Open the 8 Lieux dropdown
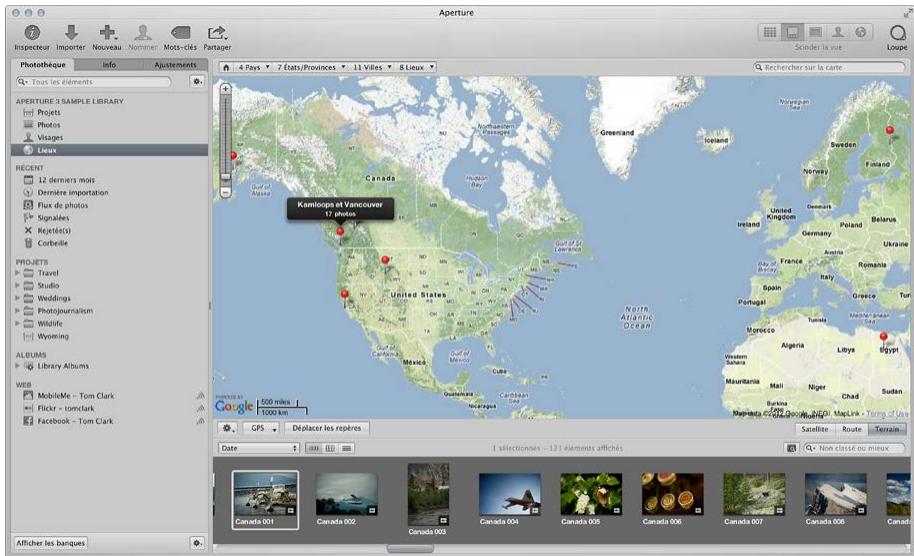Viewport: 914px width, 556px height. 416,67
